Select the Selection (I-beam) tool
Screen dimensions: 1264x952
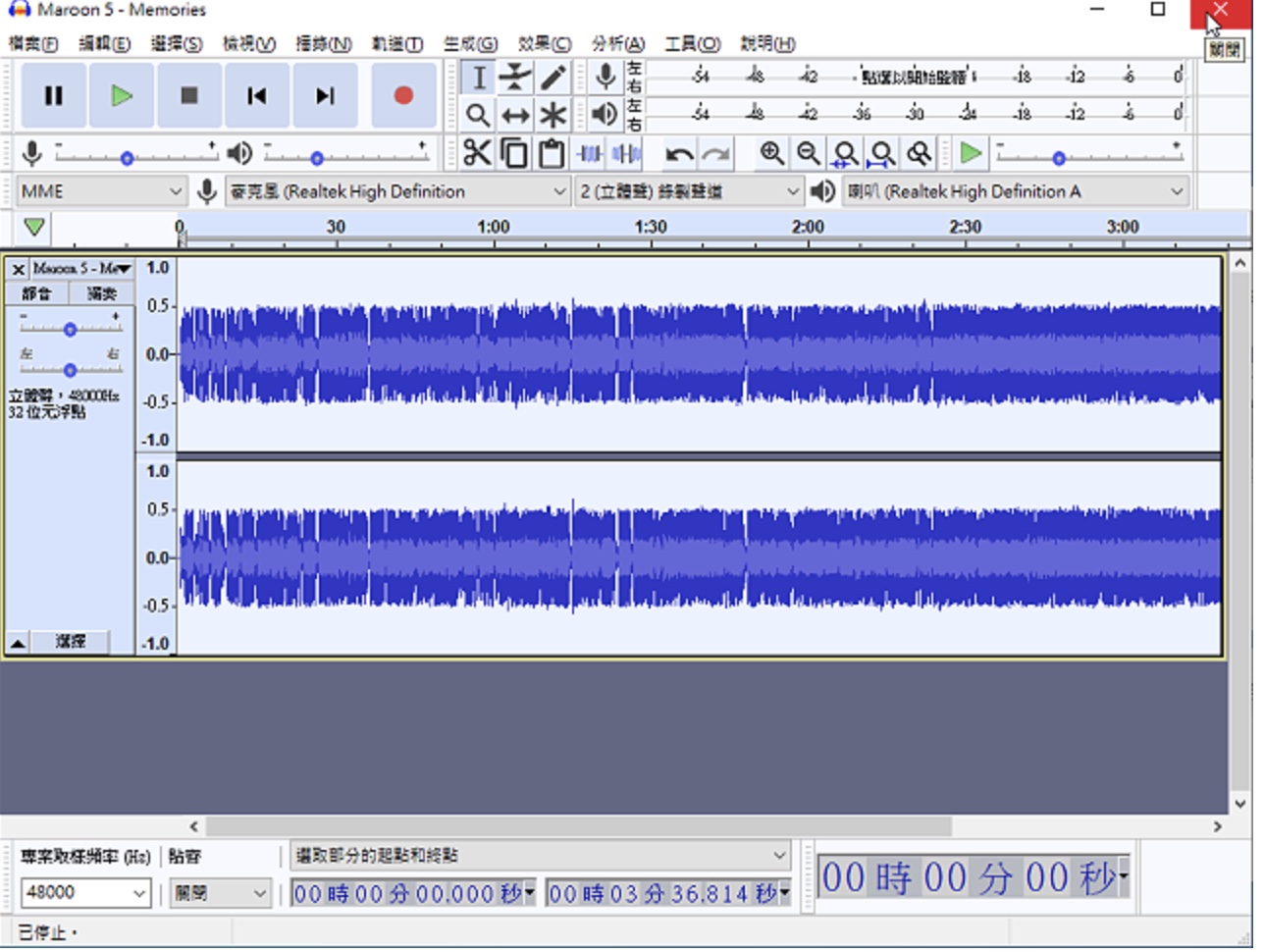coord(478,78)
